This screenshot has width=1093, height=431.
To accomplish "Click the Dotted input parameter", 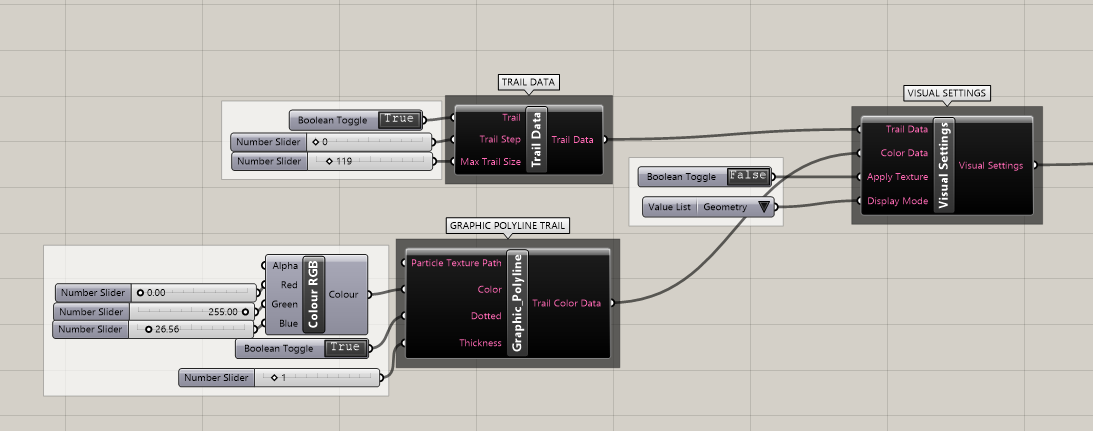I will [x=486, y=316].
